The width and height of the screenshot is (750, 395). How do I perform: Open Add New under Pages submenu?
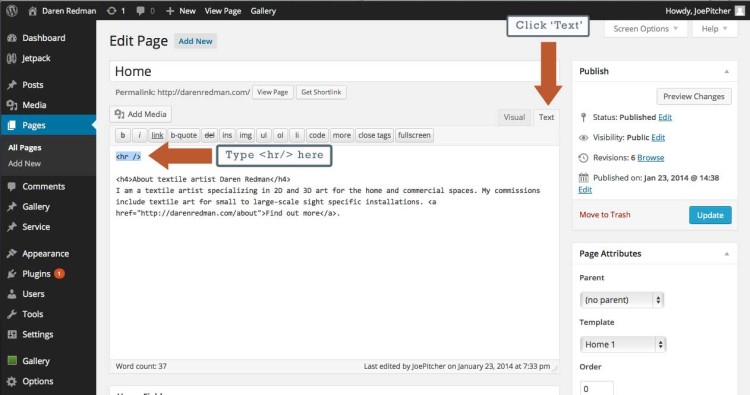click(x=24, y=164)
